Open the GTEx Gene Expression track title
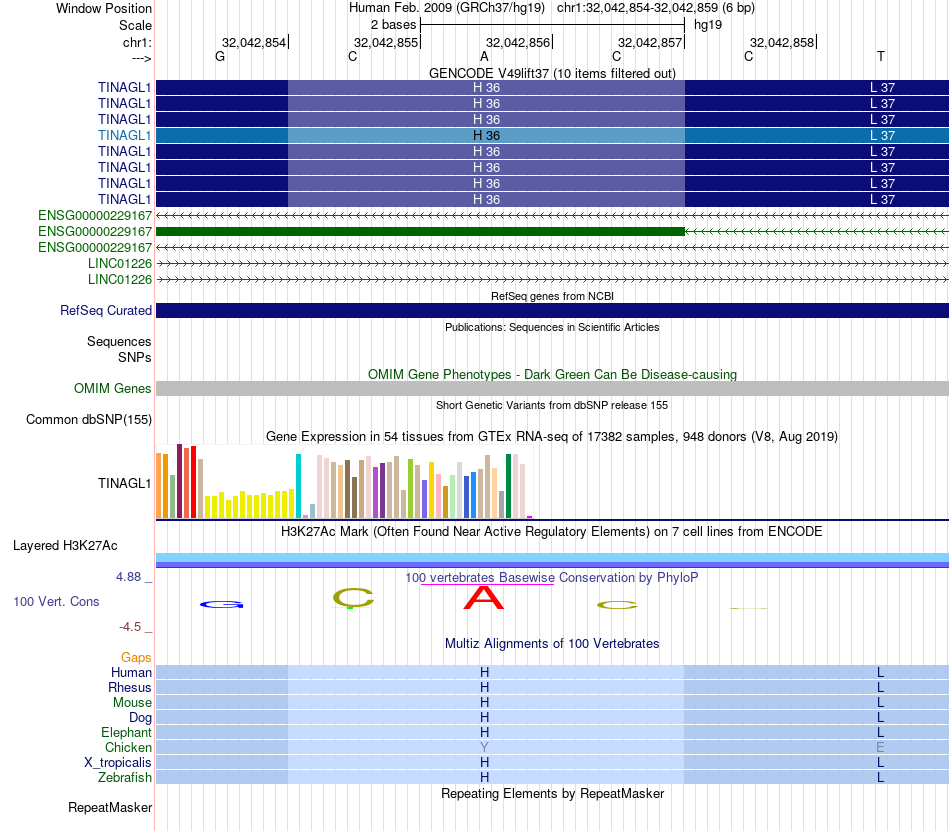Image resolution: width=950 pixels, height=831 pixels. pos(552,437)
